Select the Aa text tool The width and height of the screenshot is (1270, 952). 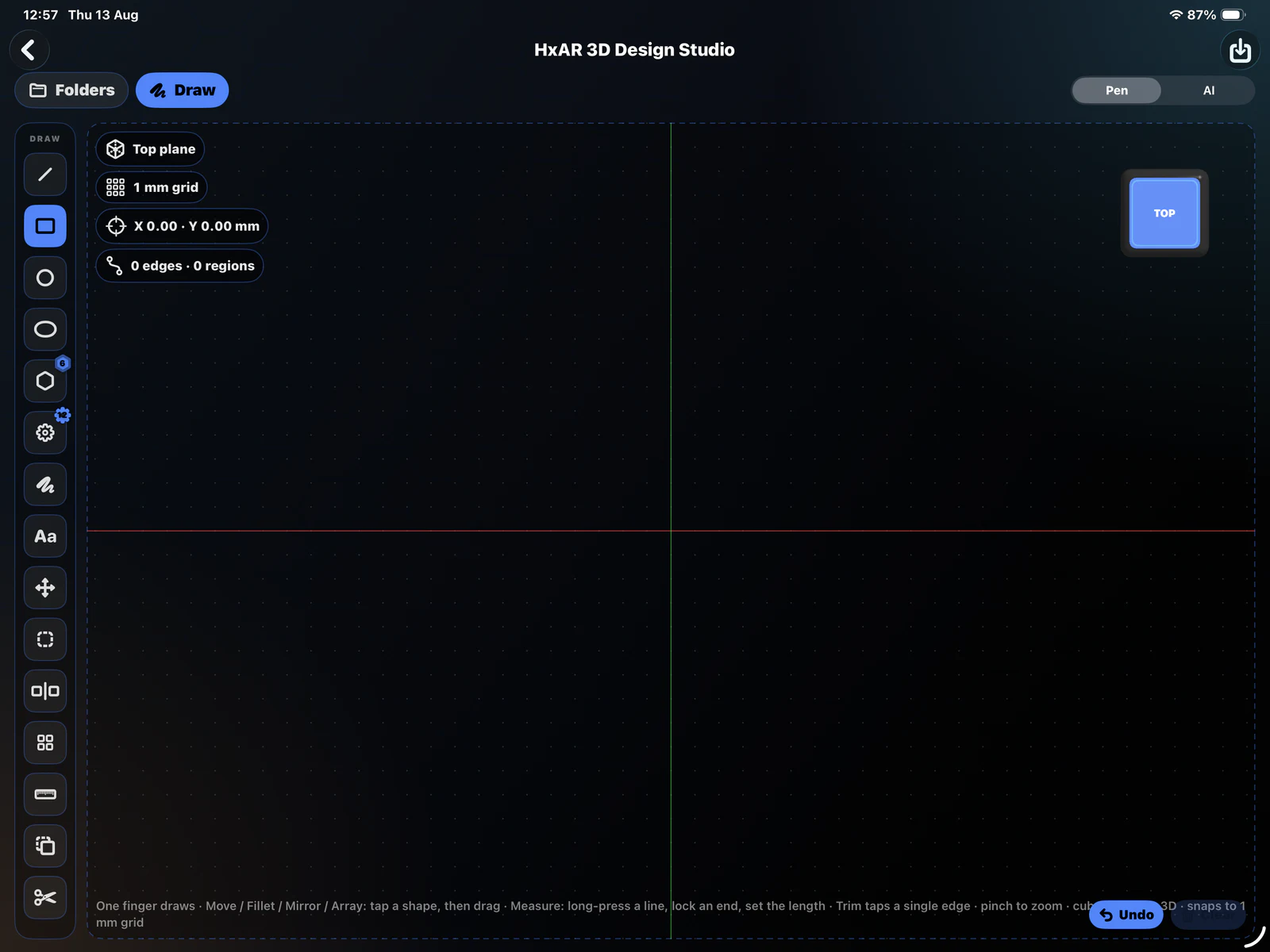[x=45, y=536]
